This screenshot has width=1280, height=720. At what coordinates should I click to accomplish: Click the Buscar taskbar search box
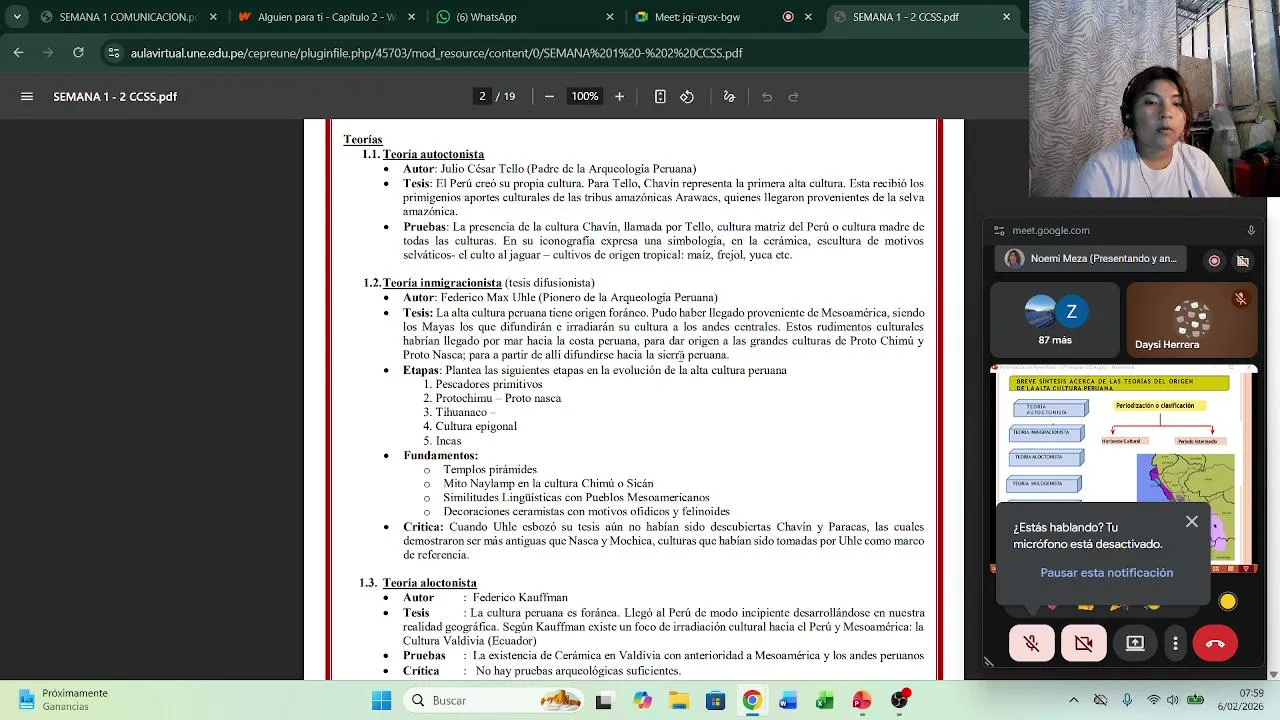pos(494,701)
